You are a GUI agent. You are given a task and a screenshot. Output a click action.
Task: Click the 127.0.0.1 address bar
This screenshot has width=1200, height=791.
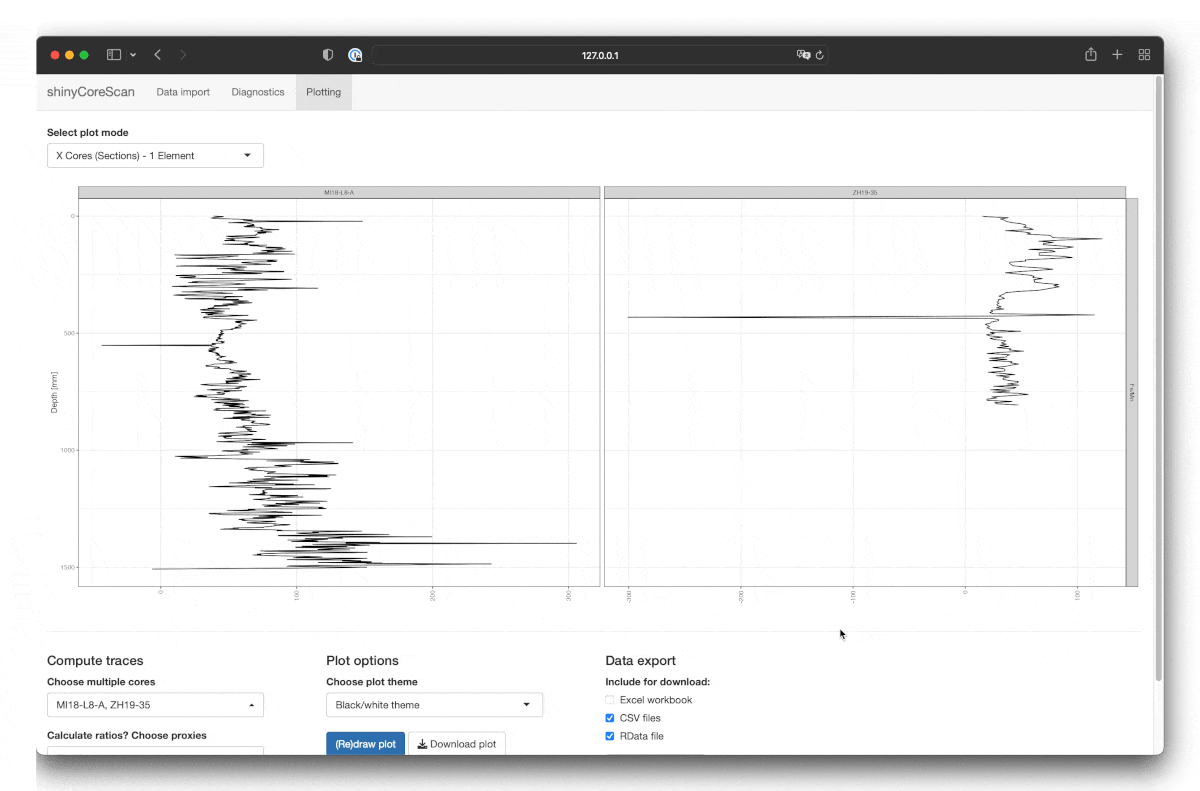tap(600, 55)
